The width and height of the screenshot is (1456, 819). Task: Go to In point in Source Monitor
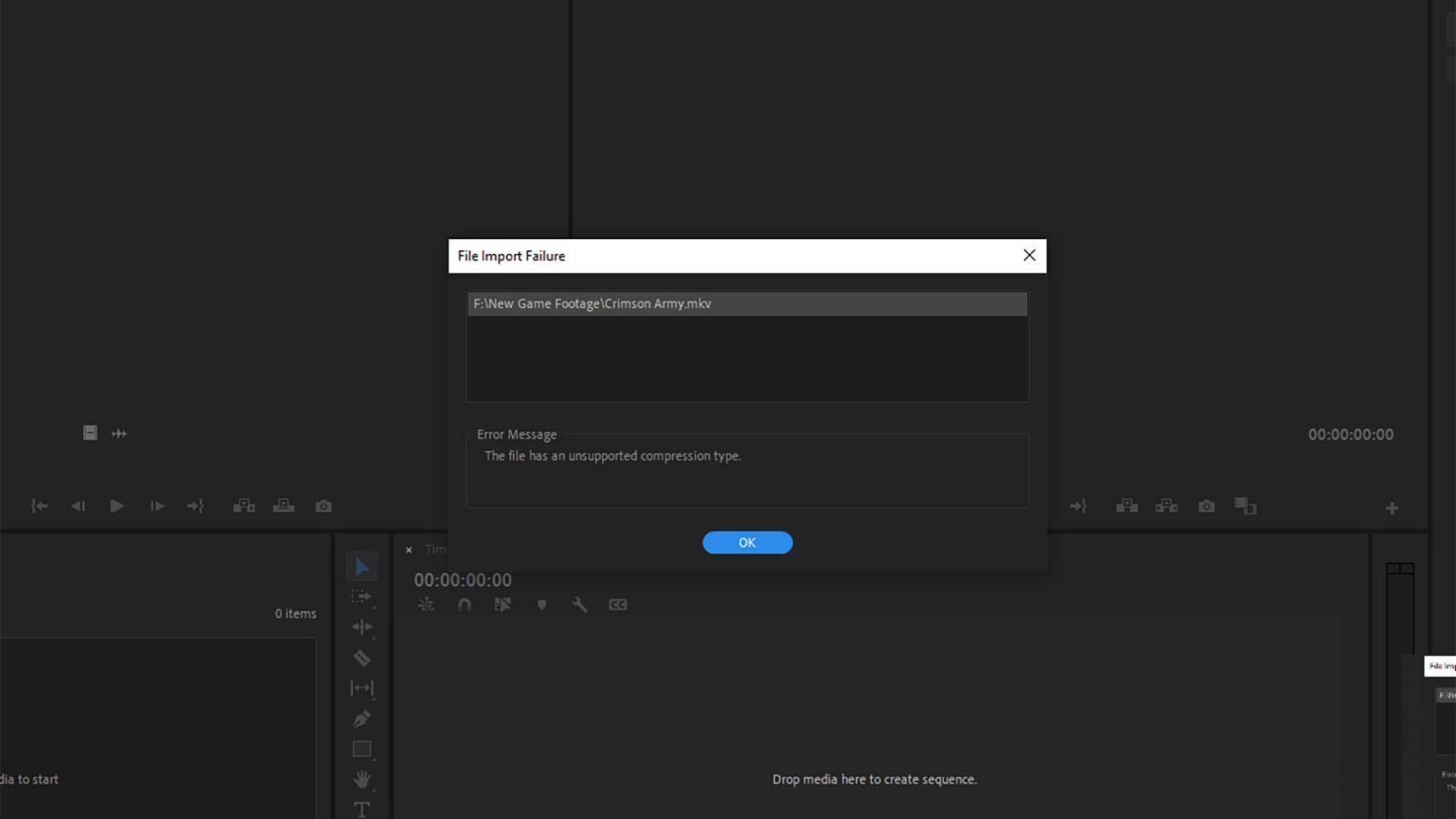(x=39, y=506)
